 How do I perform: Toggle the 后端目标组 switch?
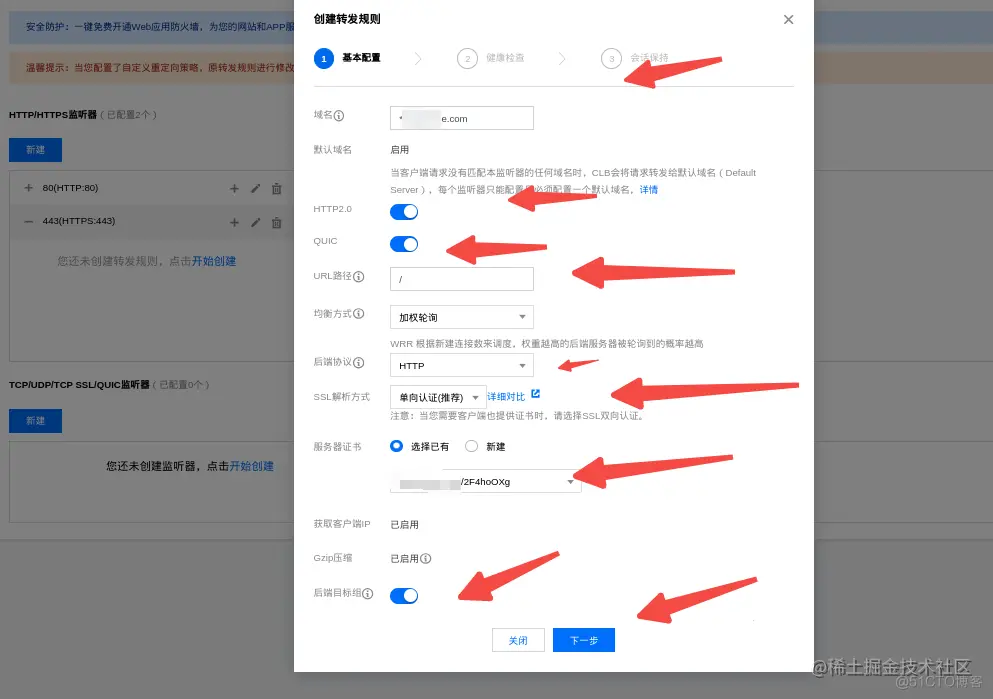404,596
